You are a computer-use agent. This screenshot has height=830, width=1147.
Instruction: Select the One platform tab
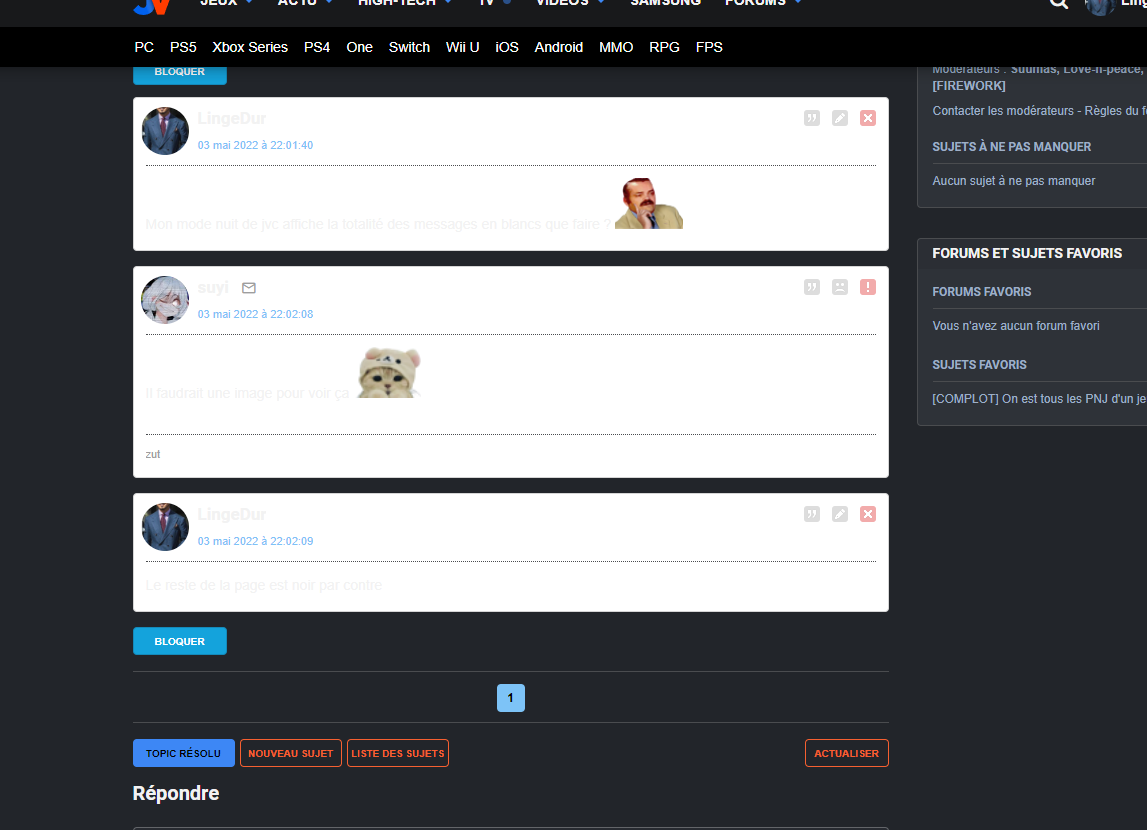tap(359, 47)
